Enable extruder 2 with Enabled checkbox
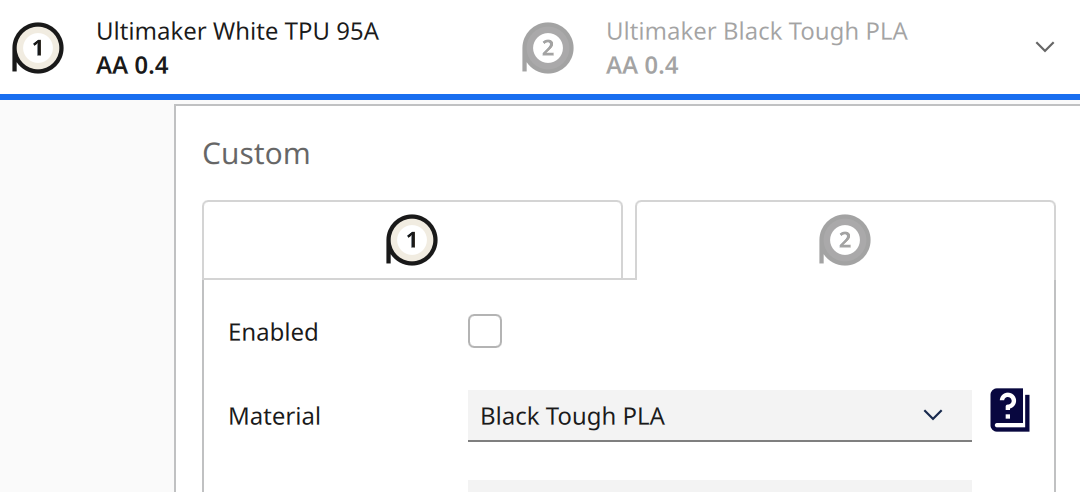The height and width of the screenshot is (492, 1080). click(x=485, y=331)
